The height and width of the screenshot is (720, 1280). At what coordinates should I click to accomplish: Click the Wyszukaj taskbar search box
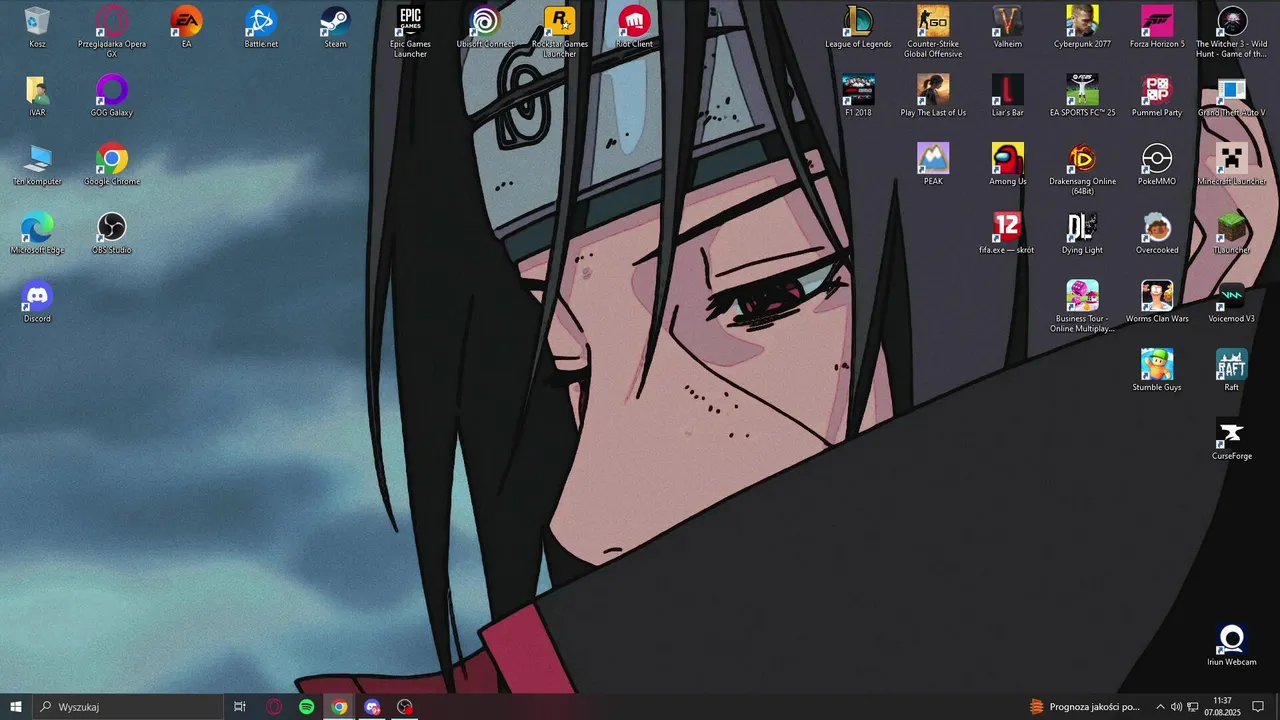click(x=127, y=707)
